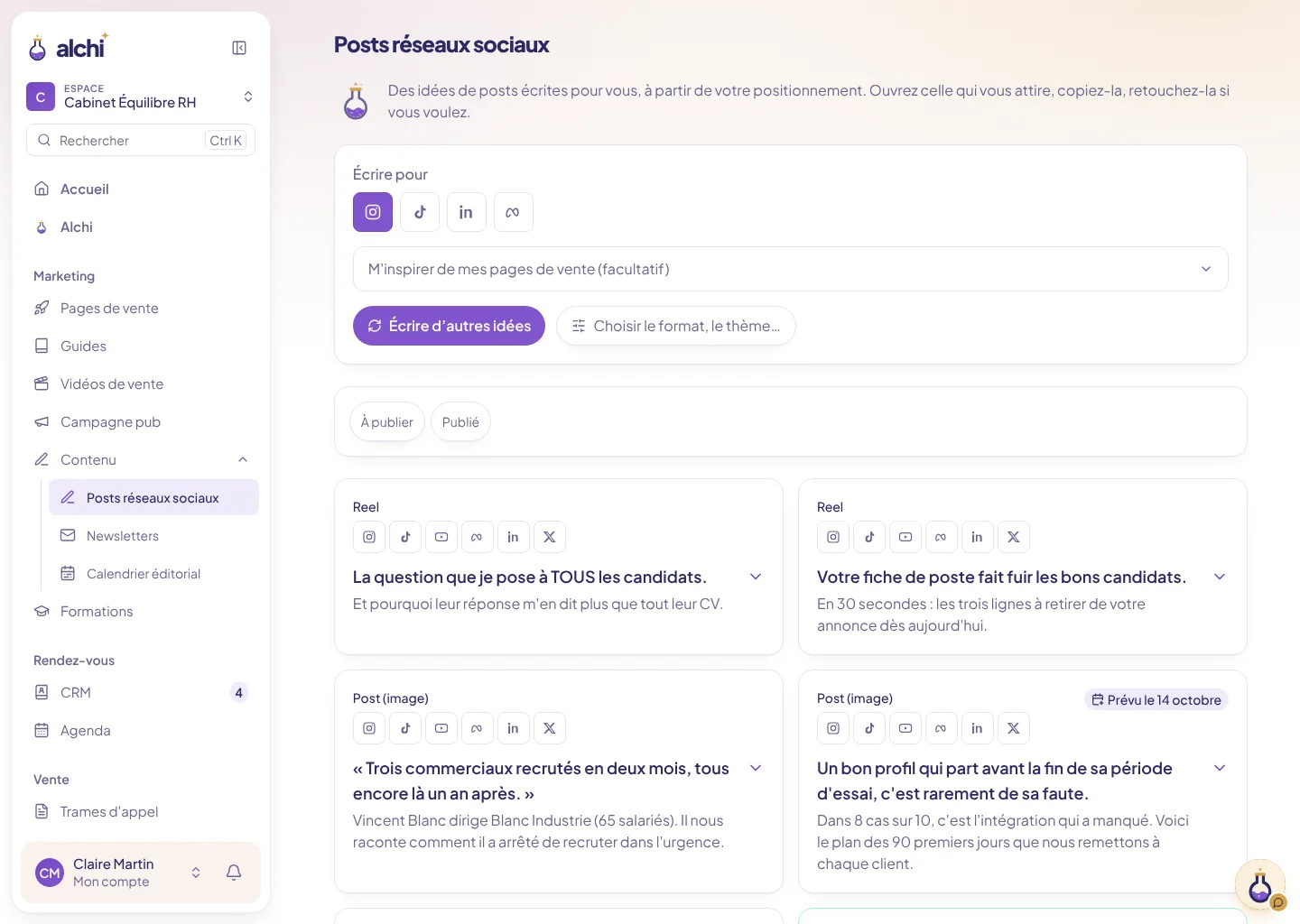This screenshot has width=1300, height=924.
Task: Select Instagram in Écrire pour
Action: [x=373, y=212]
